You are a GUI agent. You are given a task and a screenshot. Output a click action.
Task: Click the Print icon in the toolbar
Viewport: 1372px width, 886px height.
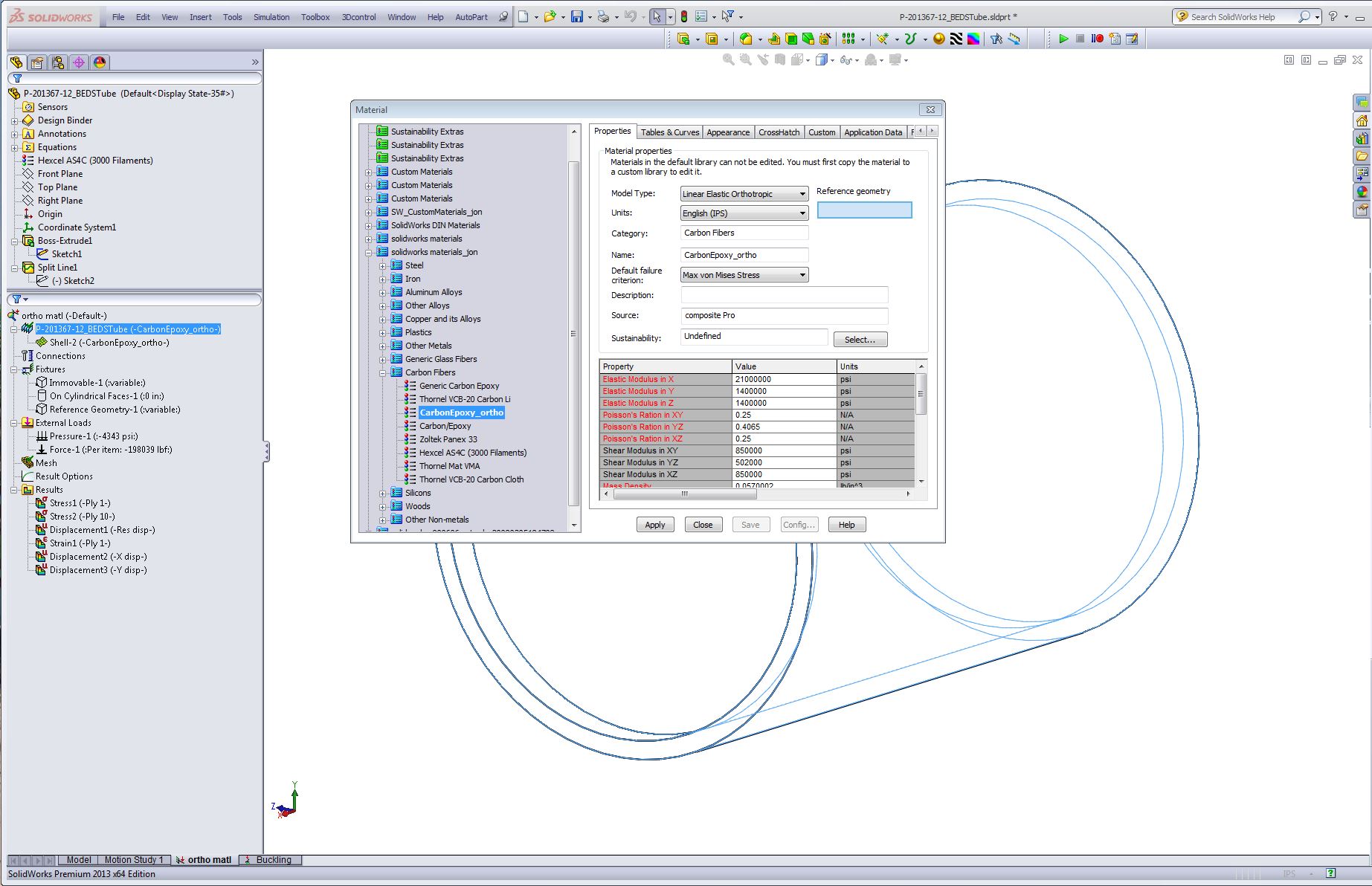pos(603,16)
